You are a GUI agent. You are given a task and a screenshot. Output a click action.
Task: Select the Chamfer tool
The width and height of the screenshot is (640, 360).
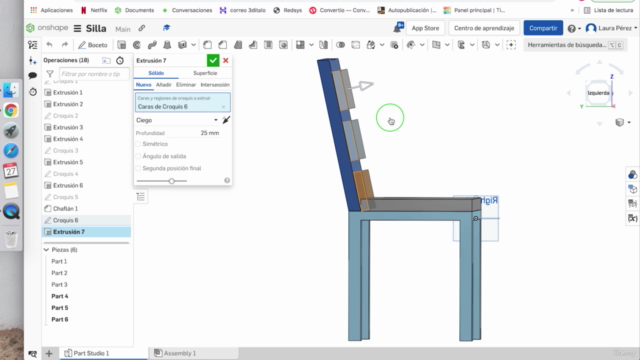[x=222, y=45]
